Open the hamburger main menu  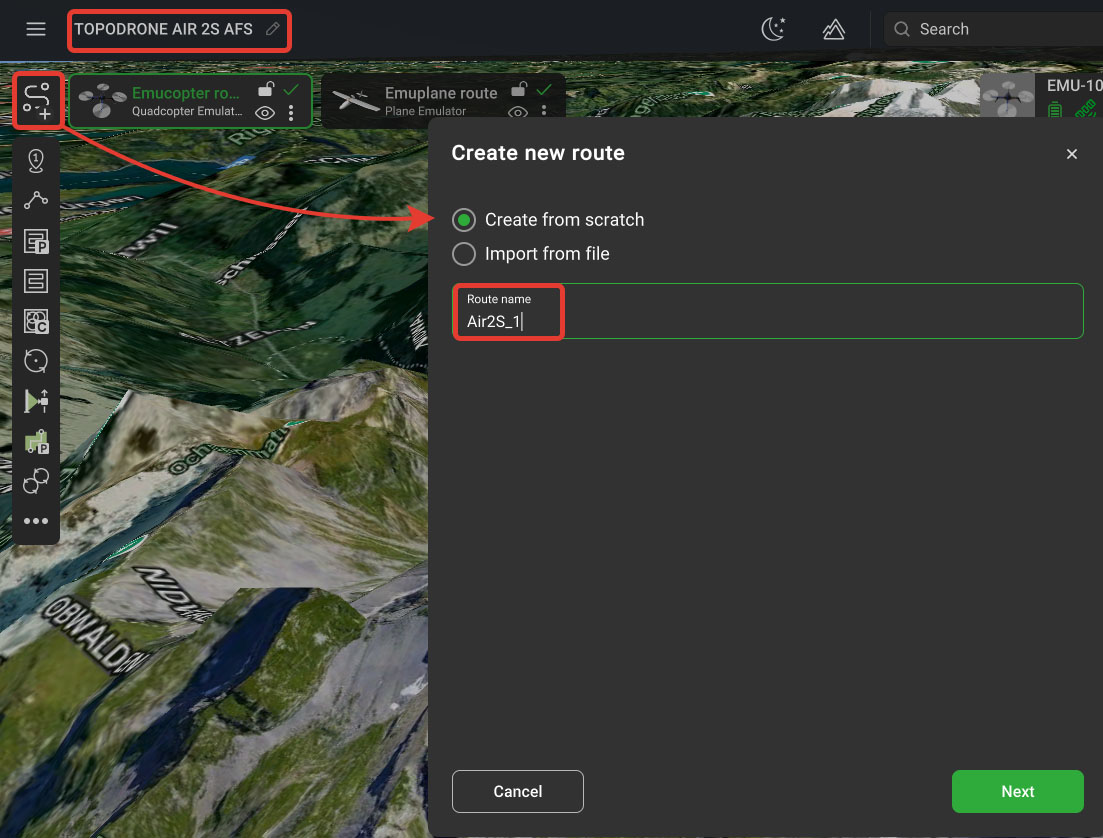(36, 29)
